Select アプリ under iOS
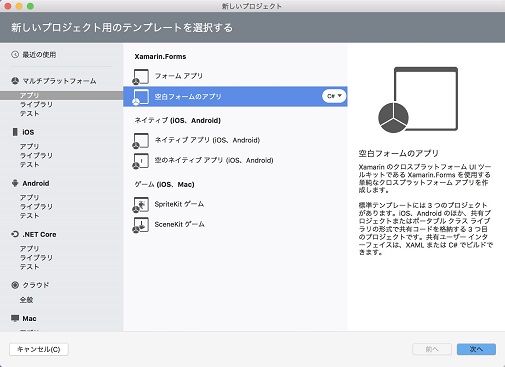This screenshot has height=367, width=505. [x=29, y=146]
